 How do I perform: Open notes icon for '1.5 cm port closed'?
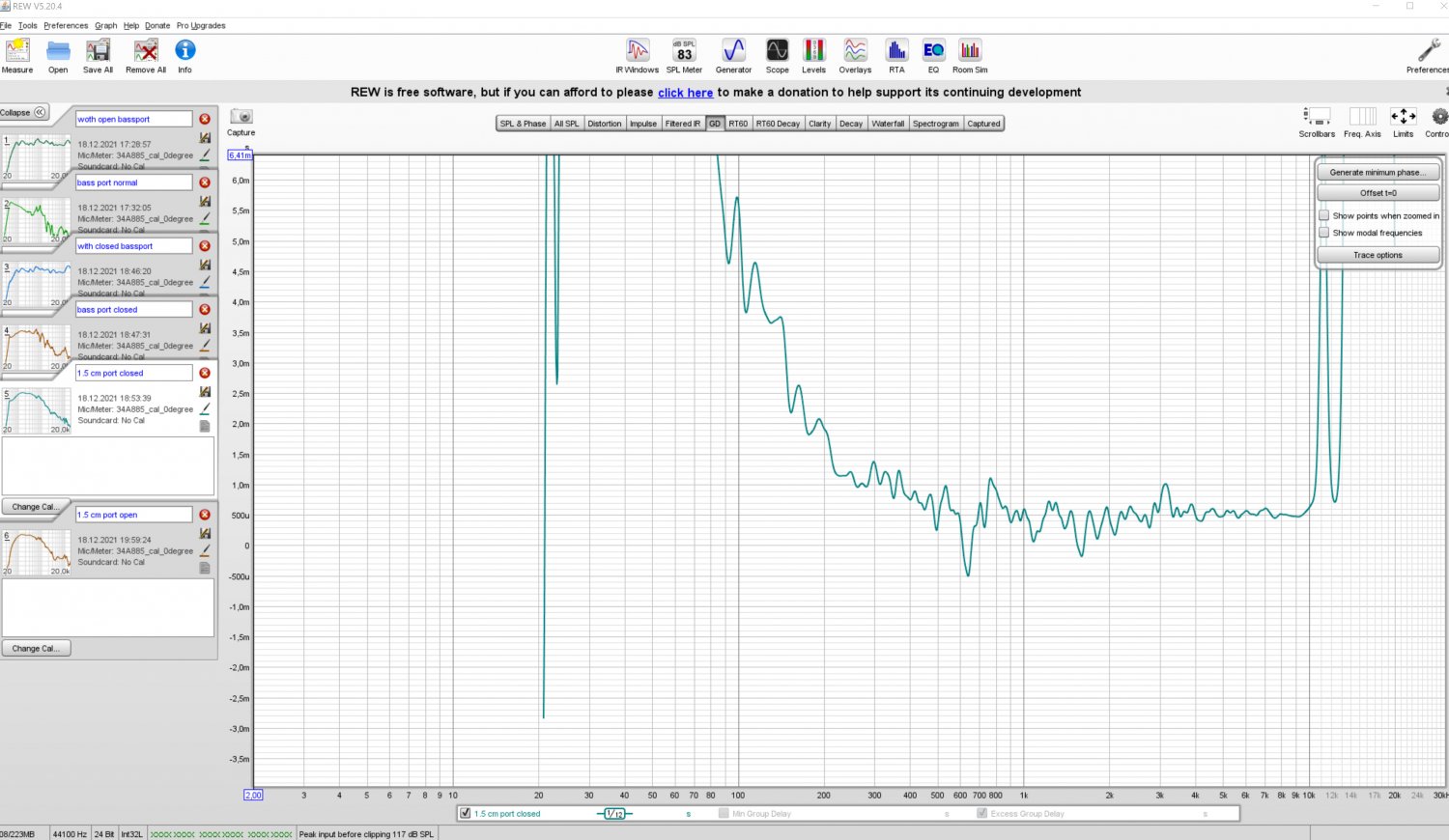click(205, 426)
